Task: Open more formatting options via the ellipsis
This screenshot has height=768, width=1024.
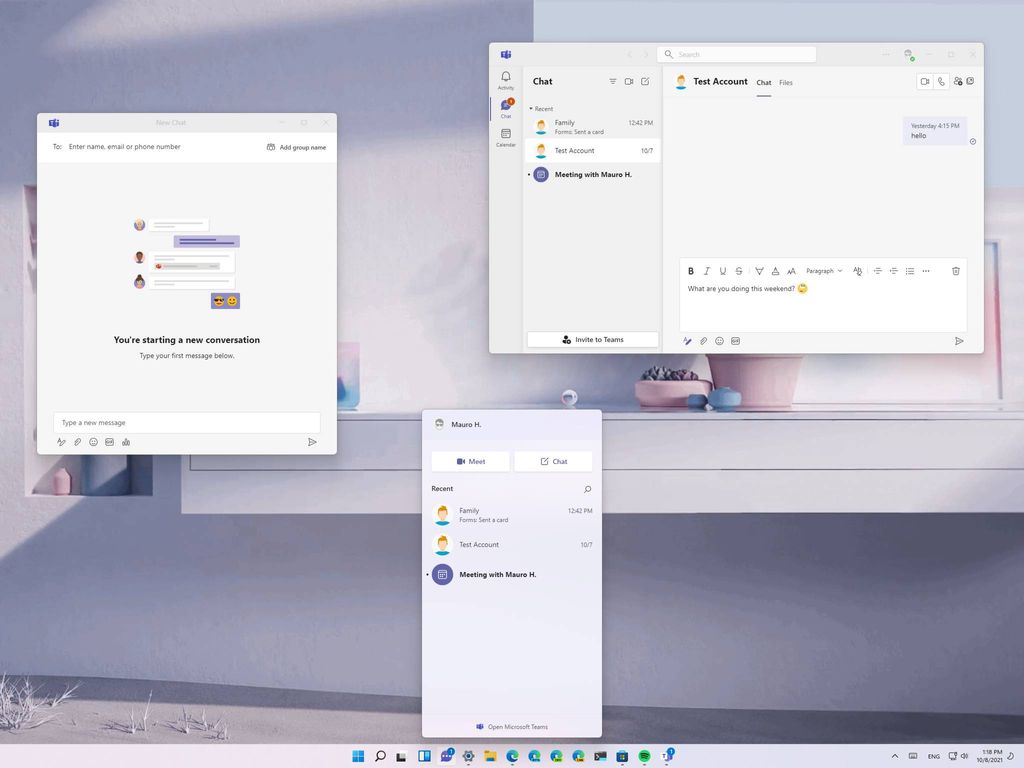Action: click(x=926, y=271)
